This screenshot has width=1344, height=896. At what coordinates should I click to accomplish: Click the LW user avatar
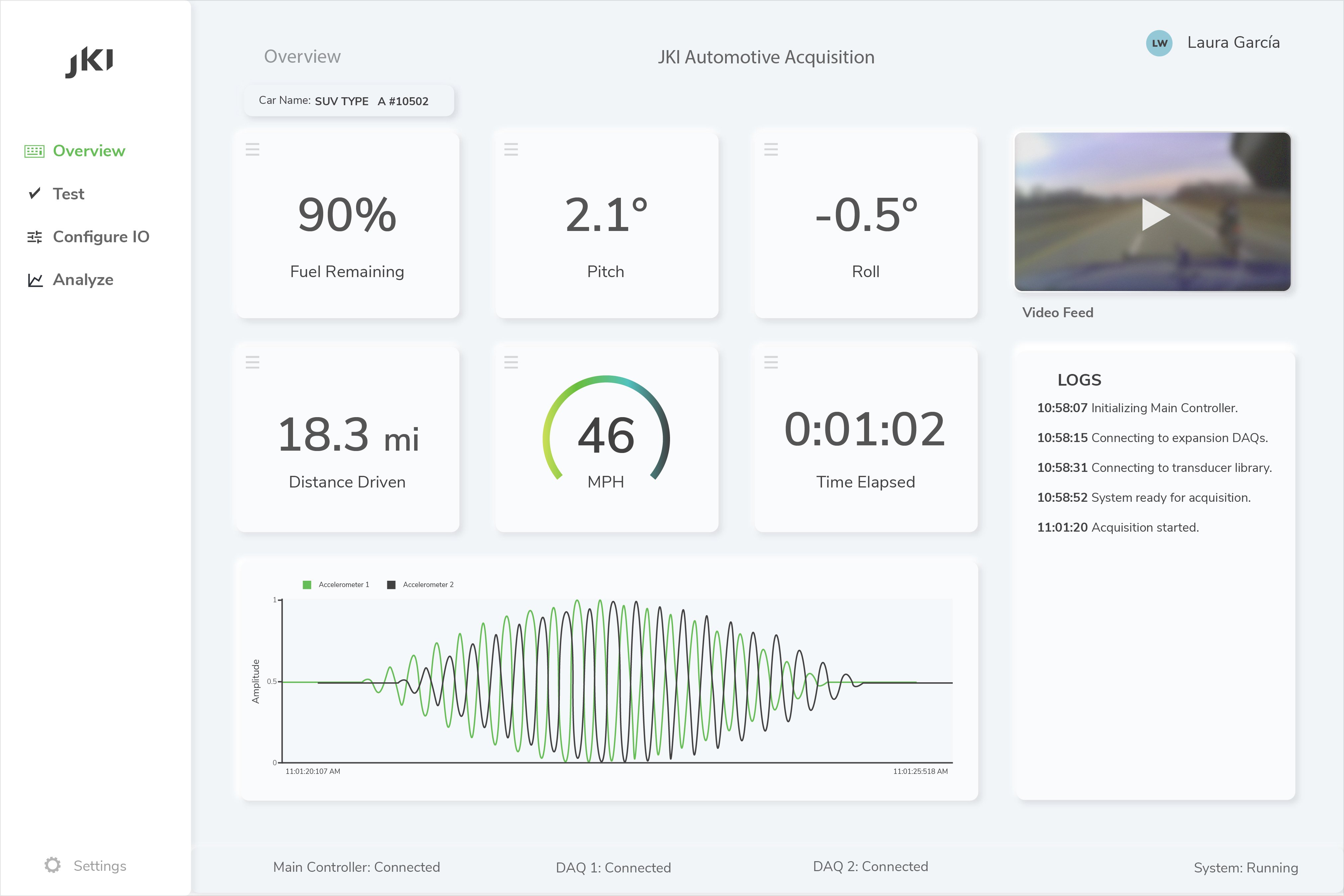click(1159, 43)
